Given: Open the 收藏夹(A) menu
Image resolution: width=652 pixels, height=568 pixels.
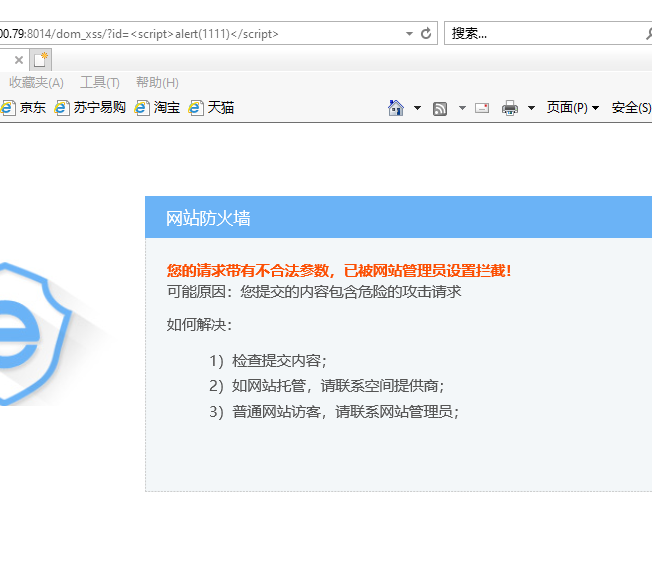Looking at the screenshot, I should point(36,83).
